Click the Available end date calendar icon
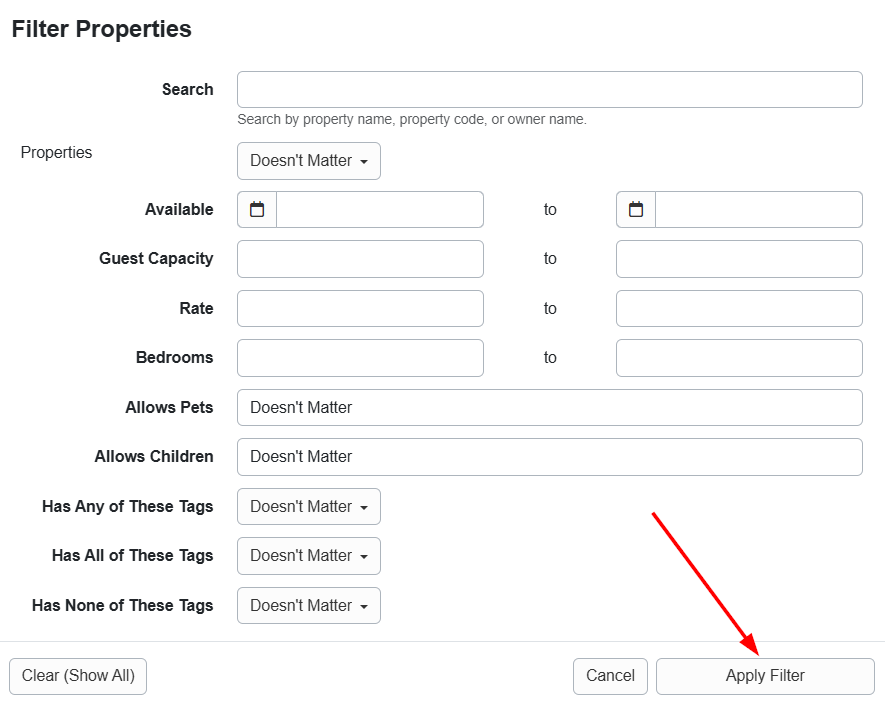 636,210
